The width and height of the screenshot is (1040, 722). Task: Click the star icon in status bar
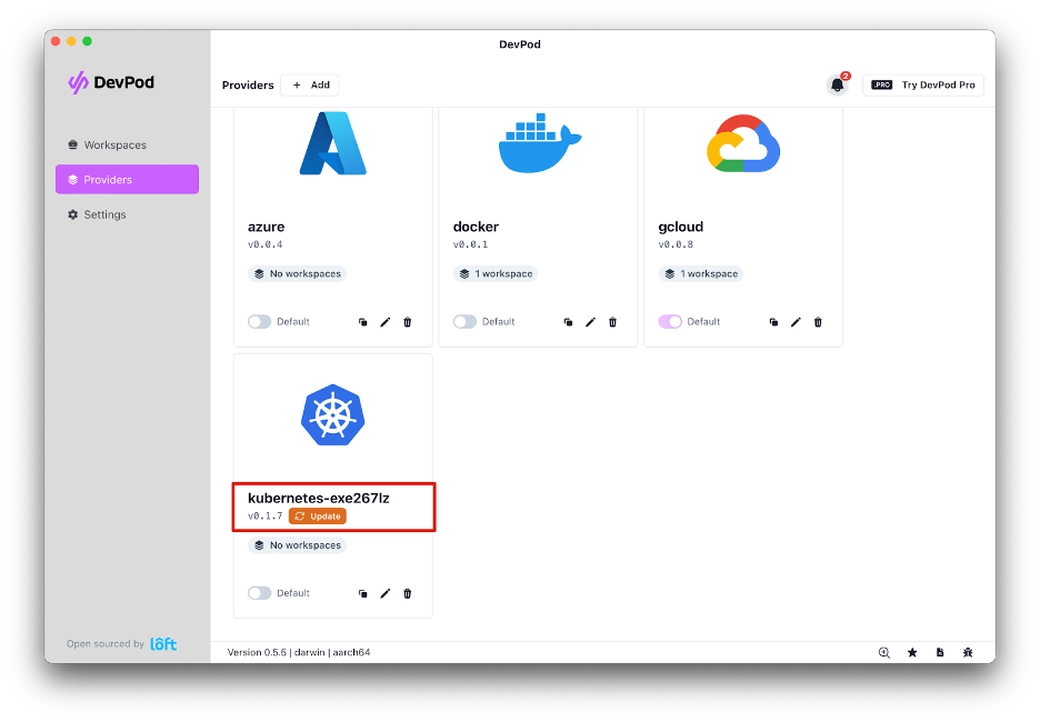click(x=913, y=652)
